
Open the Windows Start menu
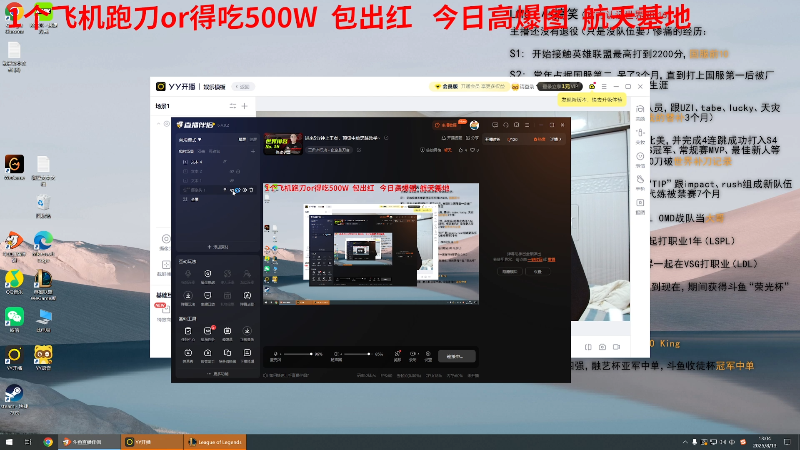pos(9,442)
